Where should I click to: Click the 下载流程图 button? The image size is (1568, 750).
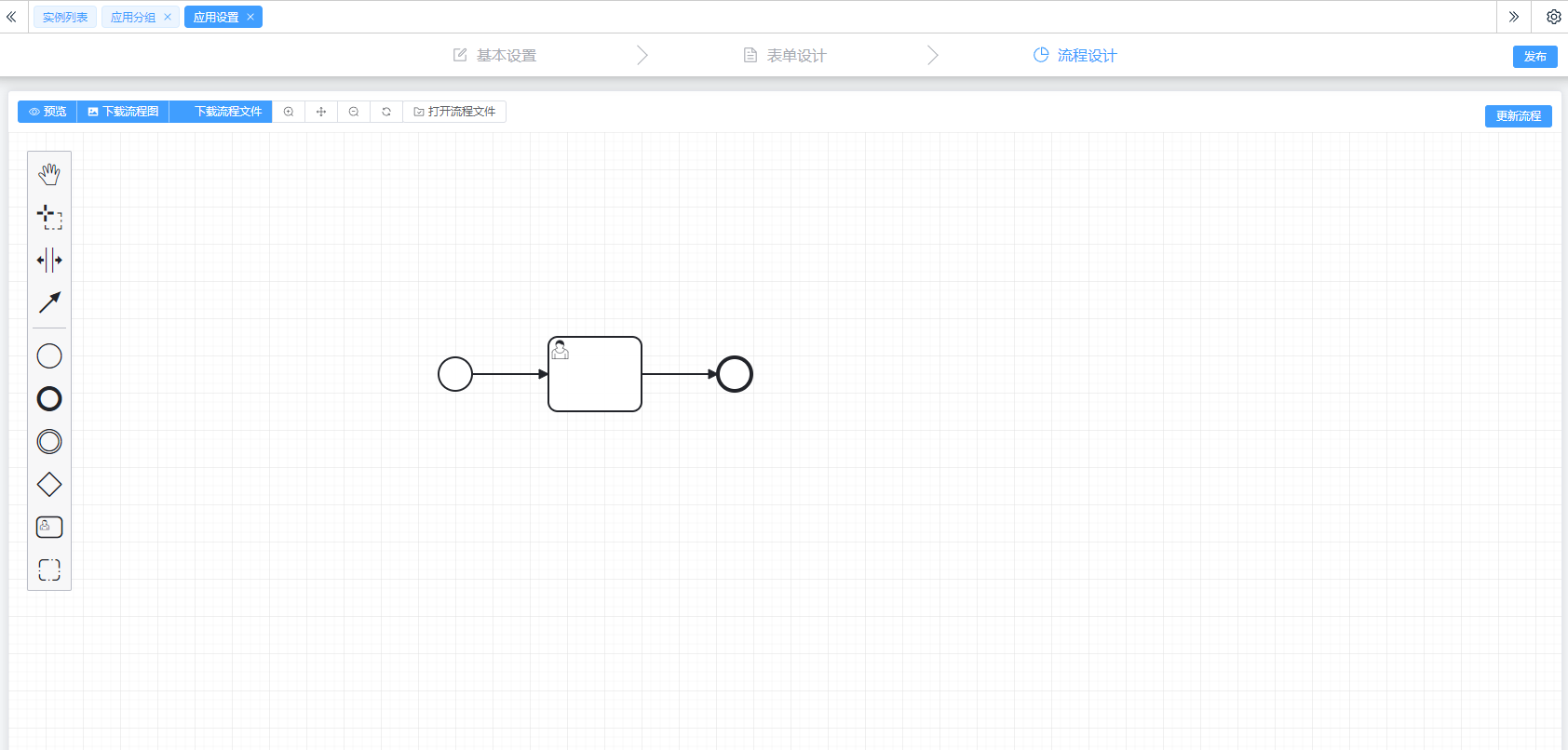[x=124, y=112]
